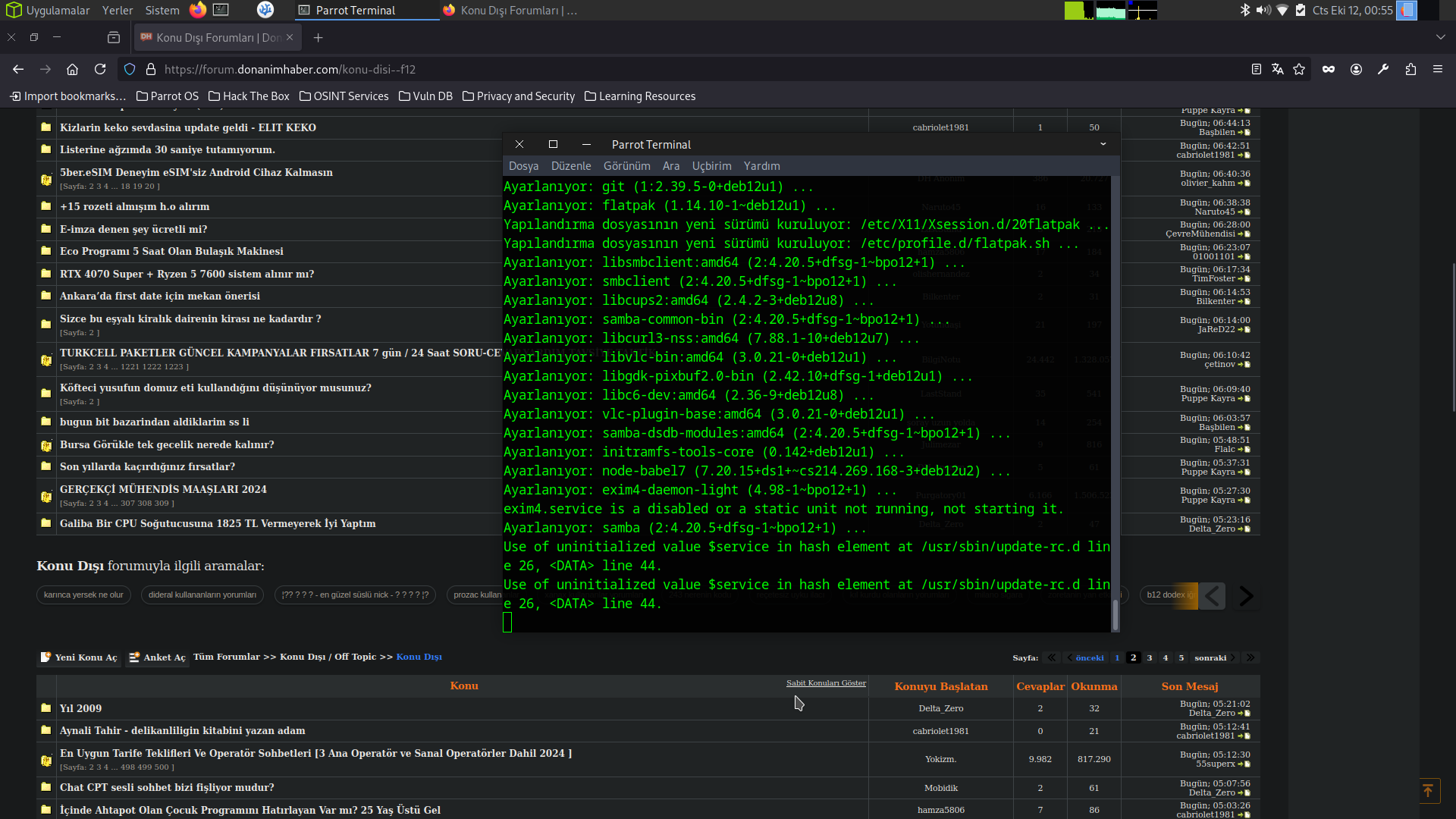Open Ara menu in Parrot Terminal
The image size is (1456, 819).
click(x=671, y=165)
